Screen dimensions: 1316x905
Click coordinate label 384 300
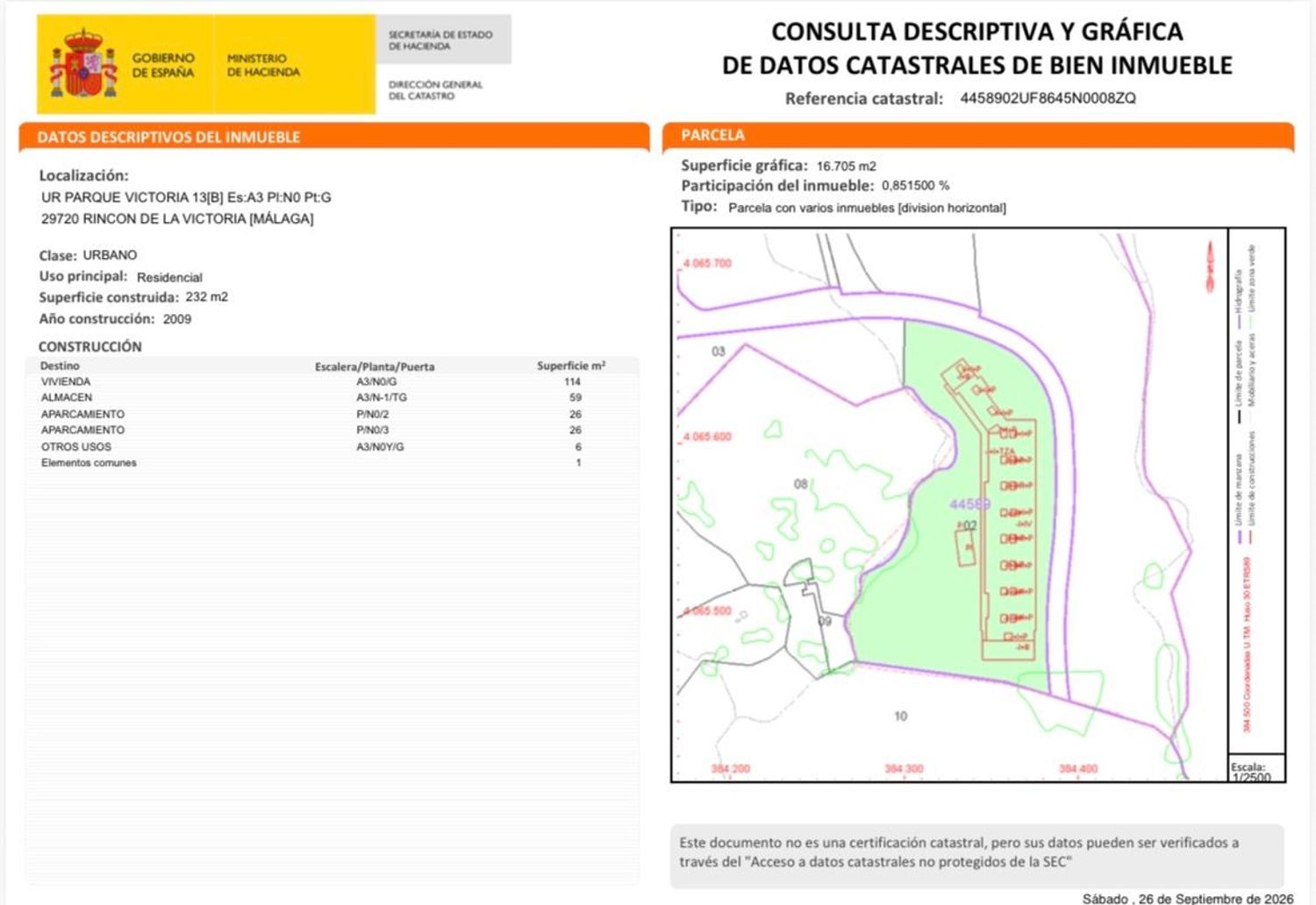[904, 769]
